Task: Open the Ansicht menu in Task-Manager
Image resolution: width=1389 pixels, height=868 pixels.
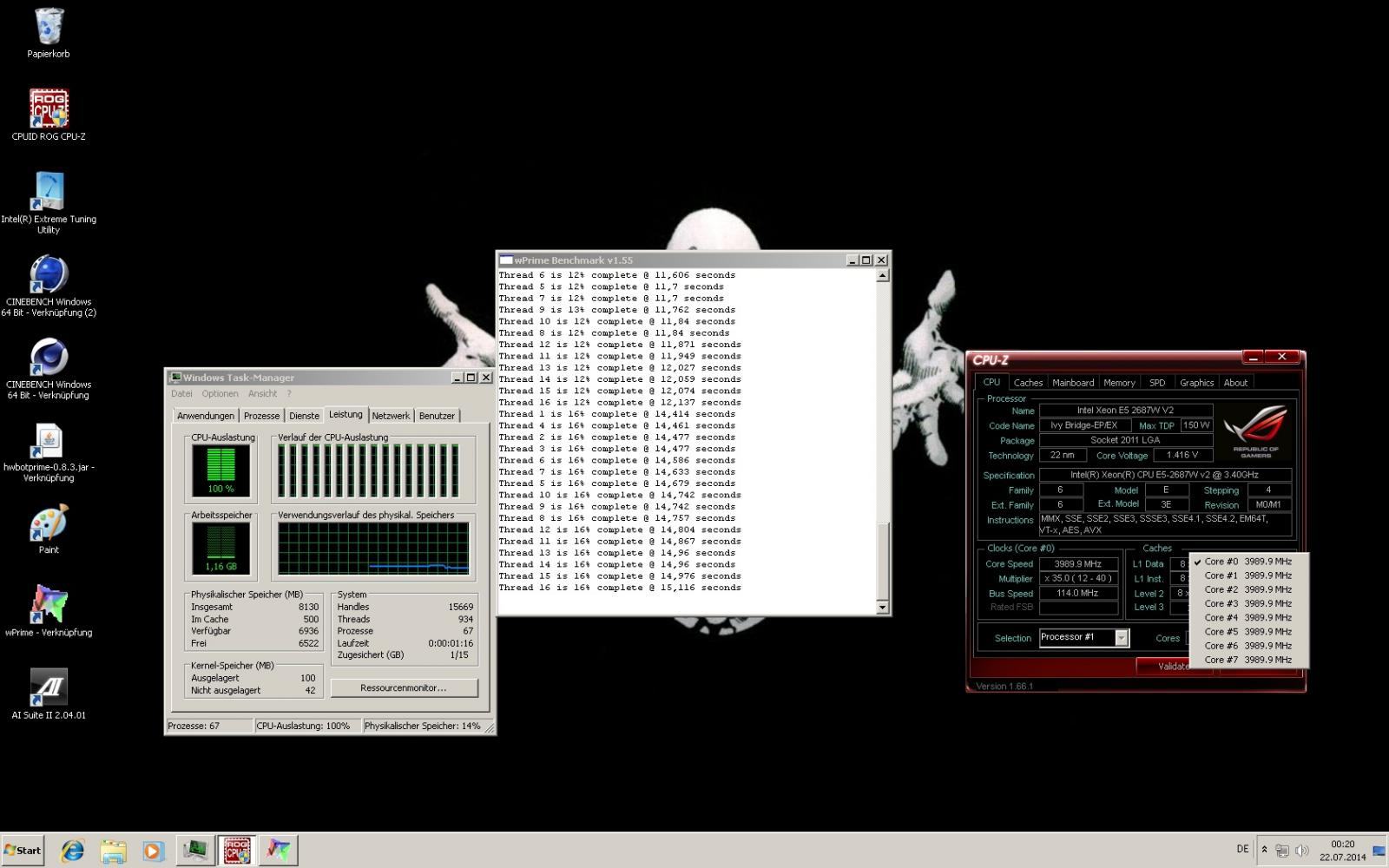Action: 262,394
